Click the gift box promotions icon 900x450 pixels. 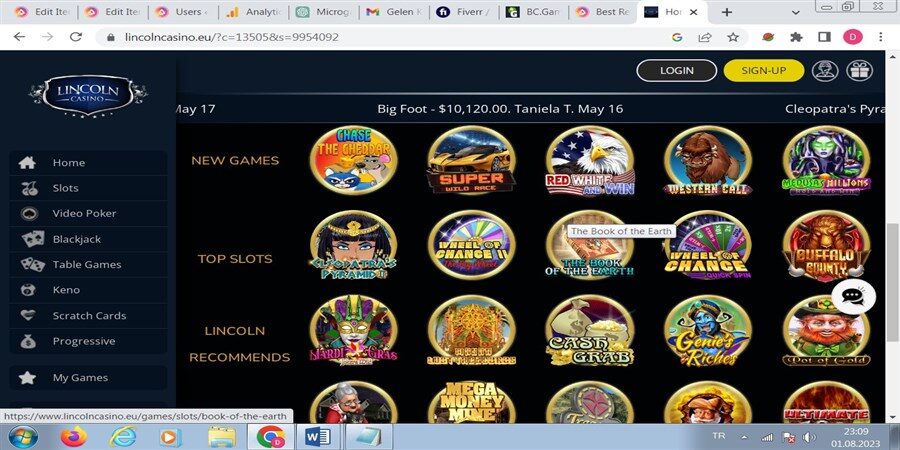tap(859, 71)
